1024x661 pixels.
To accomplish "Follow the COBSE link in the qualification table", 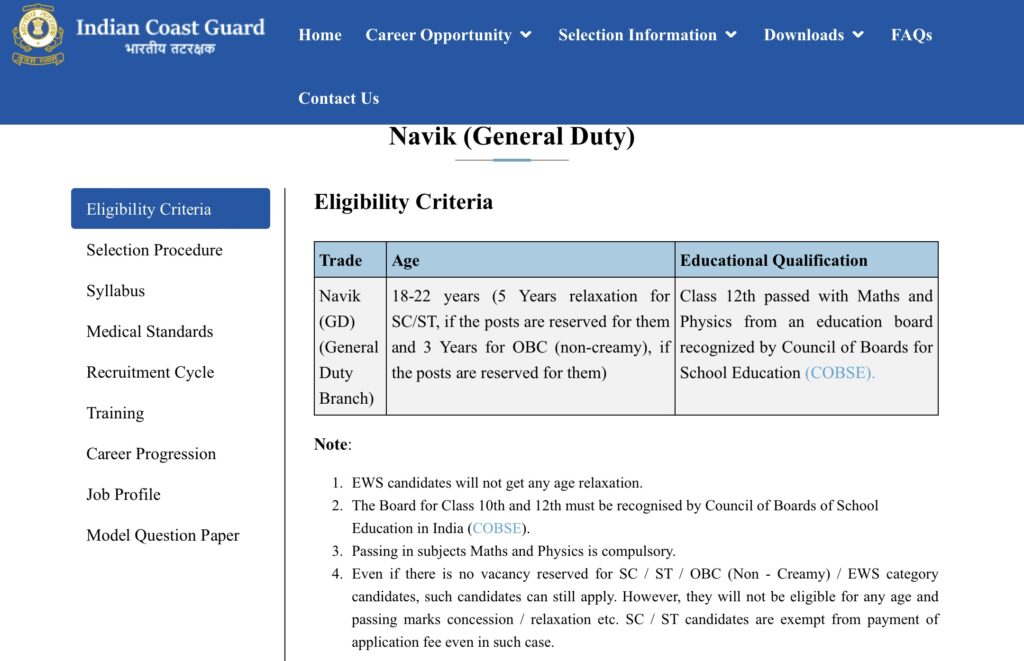I will click(840, 373).
